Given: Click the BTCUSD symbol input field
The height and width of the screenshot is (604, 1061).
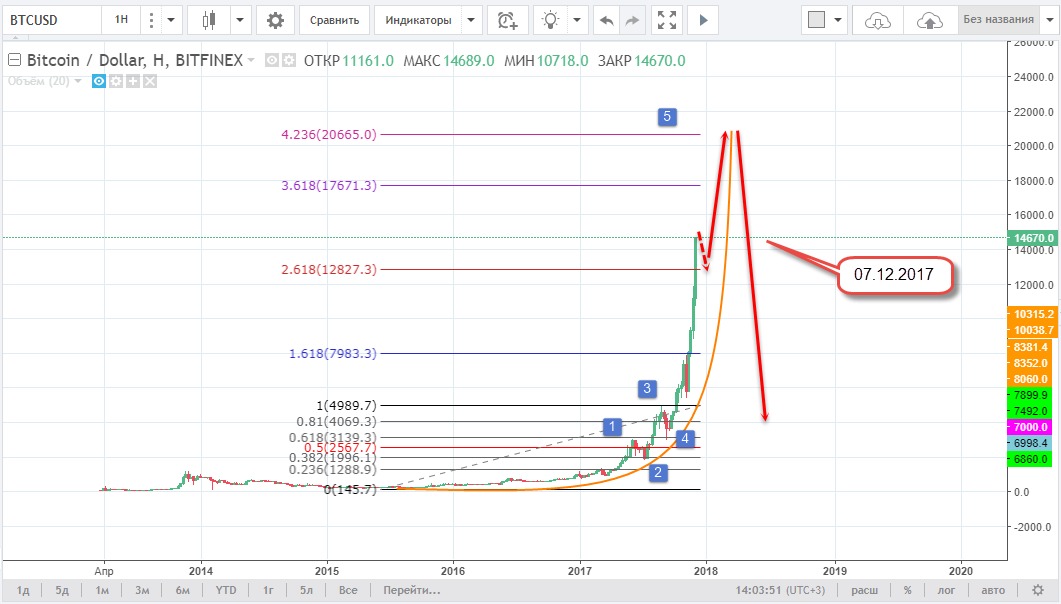Looking at the screenshot, I should tap(50, 20).
